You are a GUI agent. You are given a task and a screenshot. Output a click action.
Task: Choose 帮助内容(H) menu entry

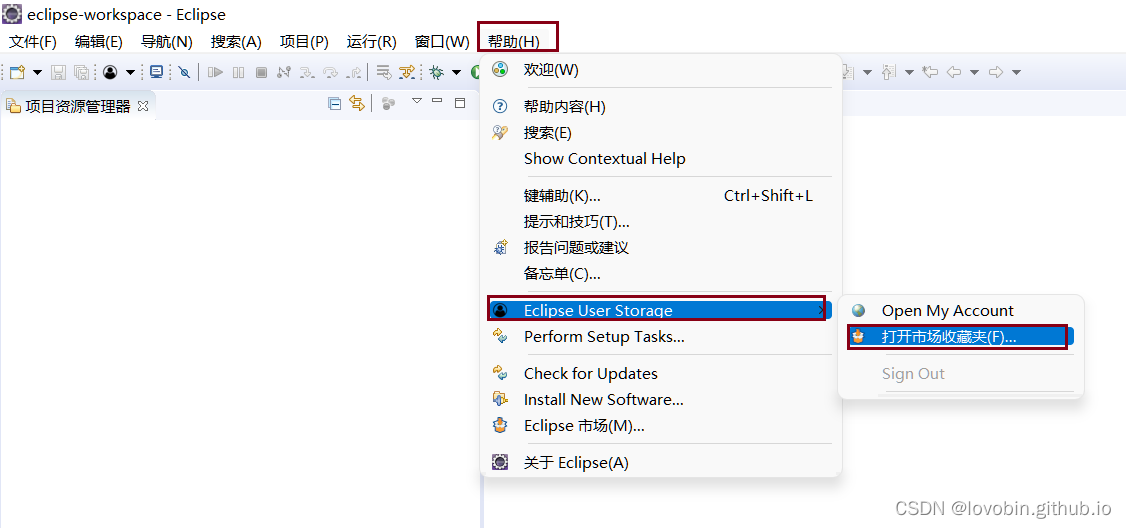coord(661,107)
